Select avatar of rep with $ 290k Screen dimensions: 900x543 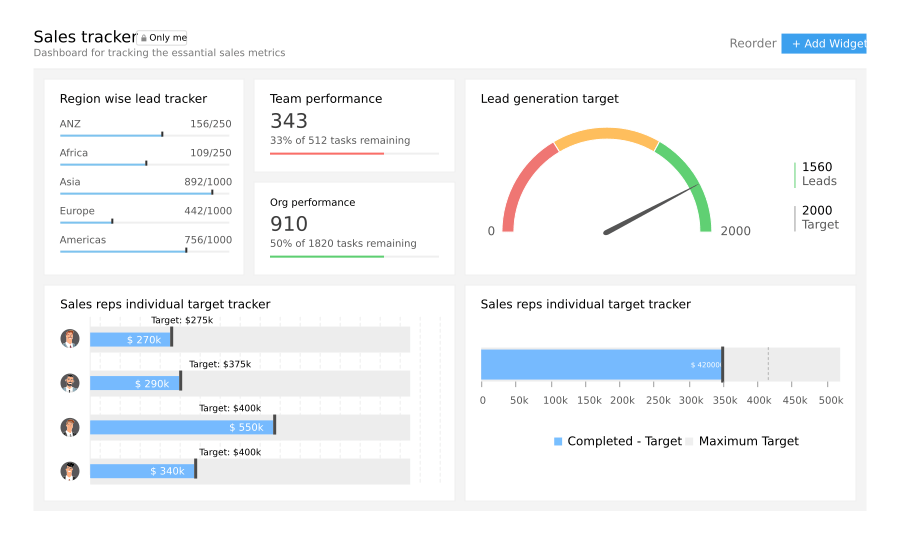70,383
